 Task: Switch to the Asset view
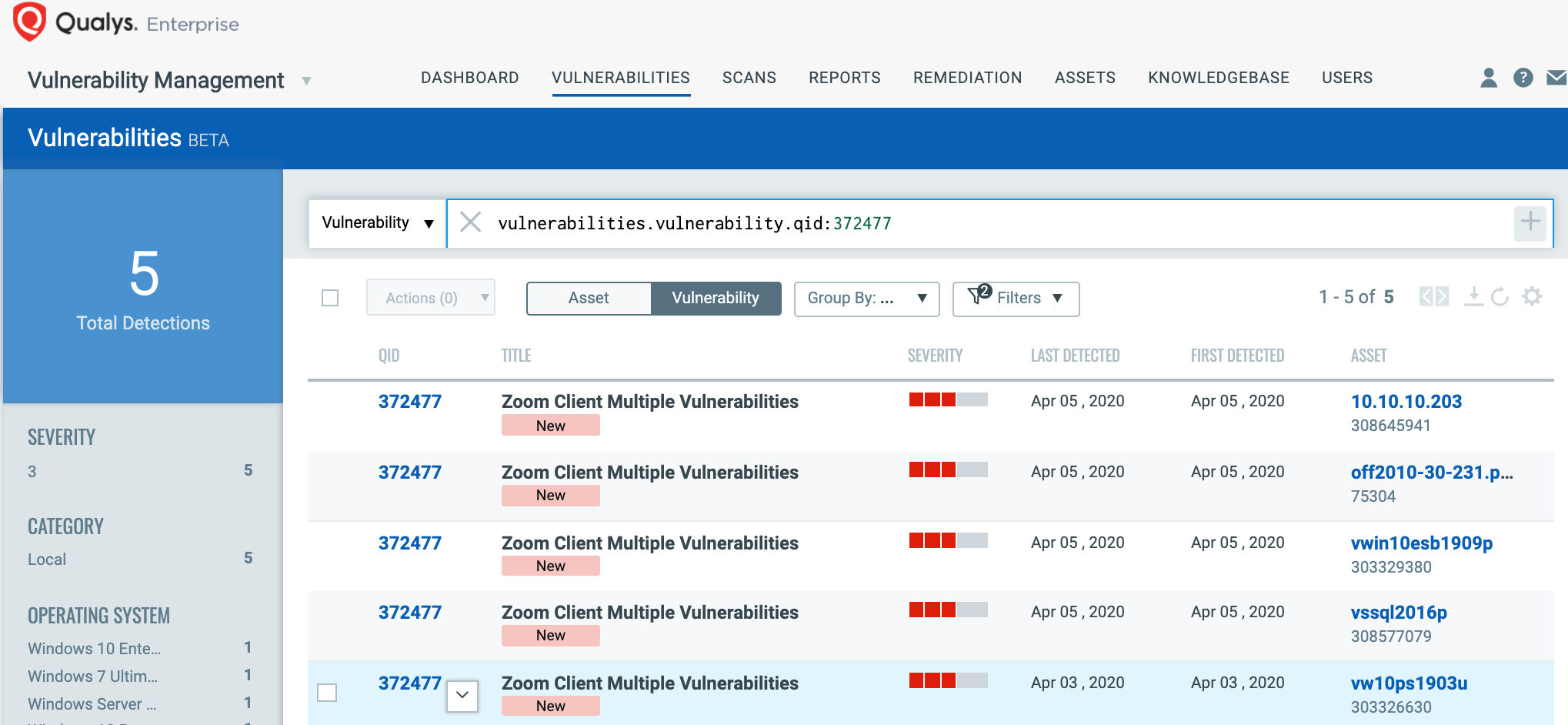point(589,298)
